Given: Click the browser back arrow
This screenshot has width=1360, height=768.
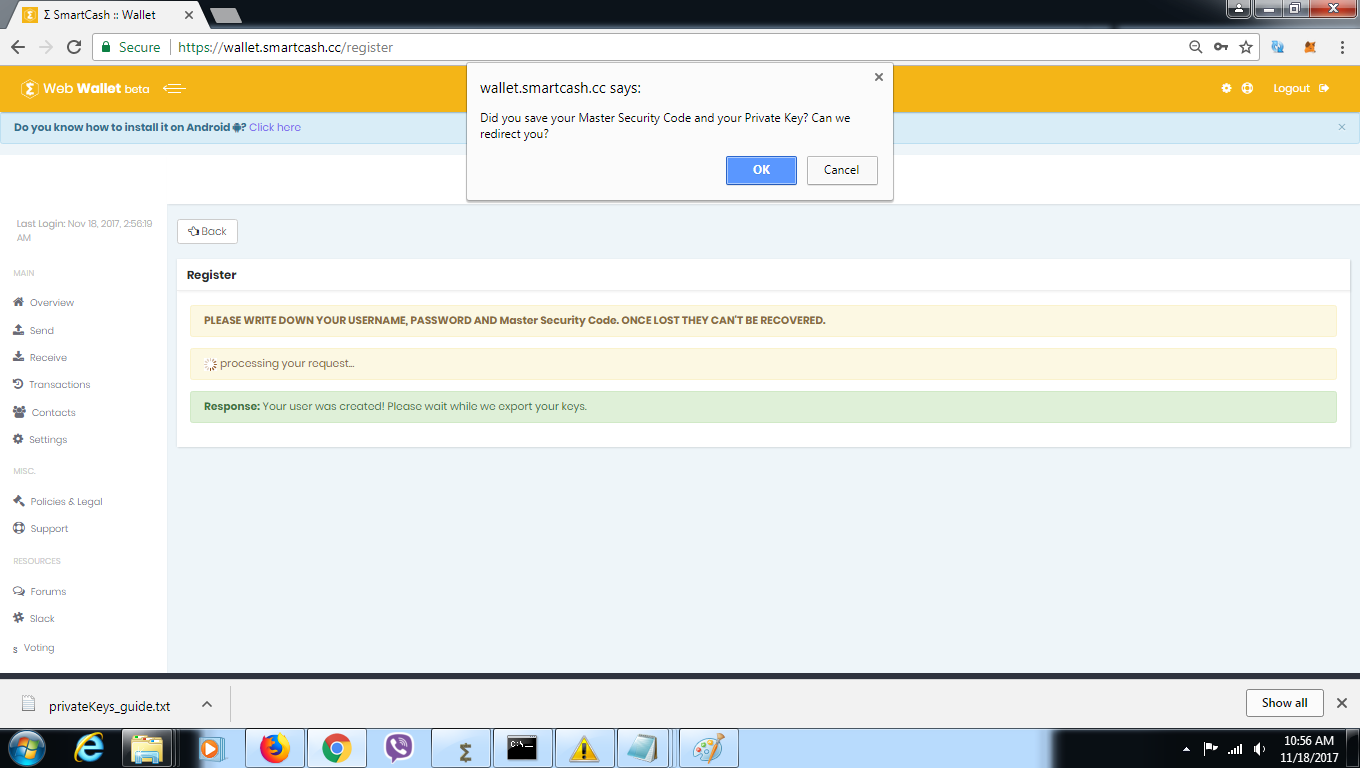Looking at the screenshot, I should 18,47.
